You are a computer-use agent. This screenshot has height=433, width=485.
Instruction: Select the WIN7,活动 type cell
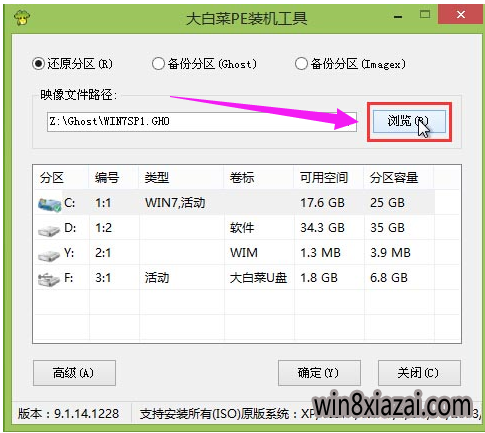[x=175, y=203]
